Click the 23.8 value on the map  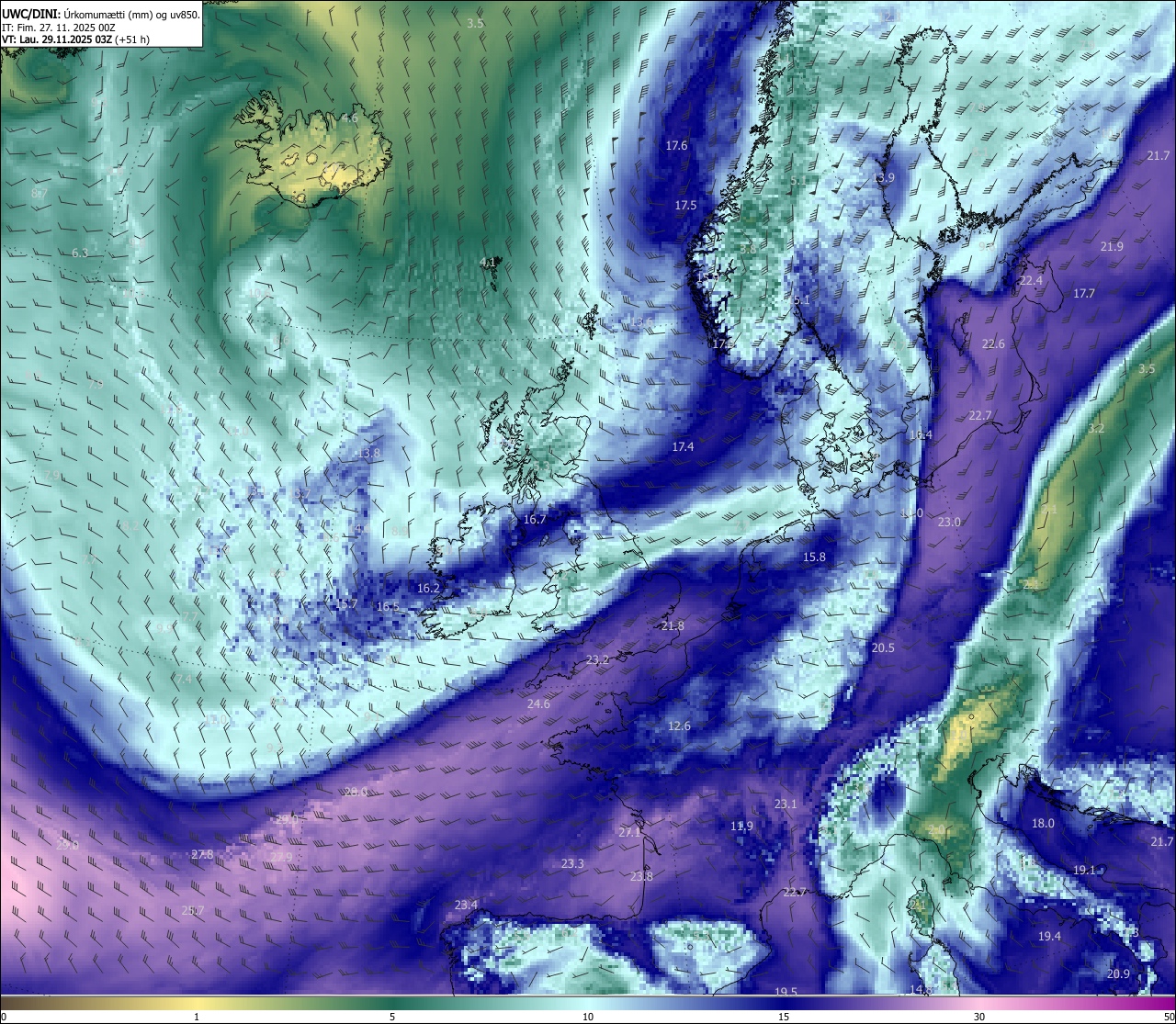click(x=641, y=876)
